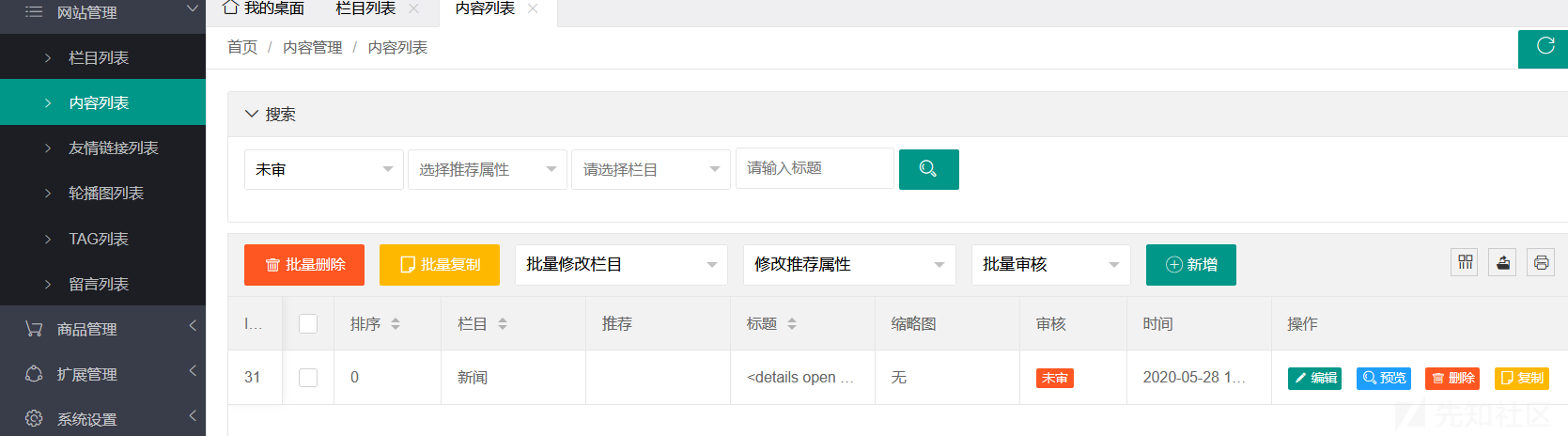This screenshot has height=436, width=1568.
Task: Click 编辑 button for row 31
Action: click(x=1313, y=378)
